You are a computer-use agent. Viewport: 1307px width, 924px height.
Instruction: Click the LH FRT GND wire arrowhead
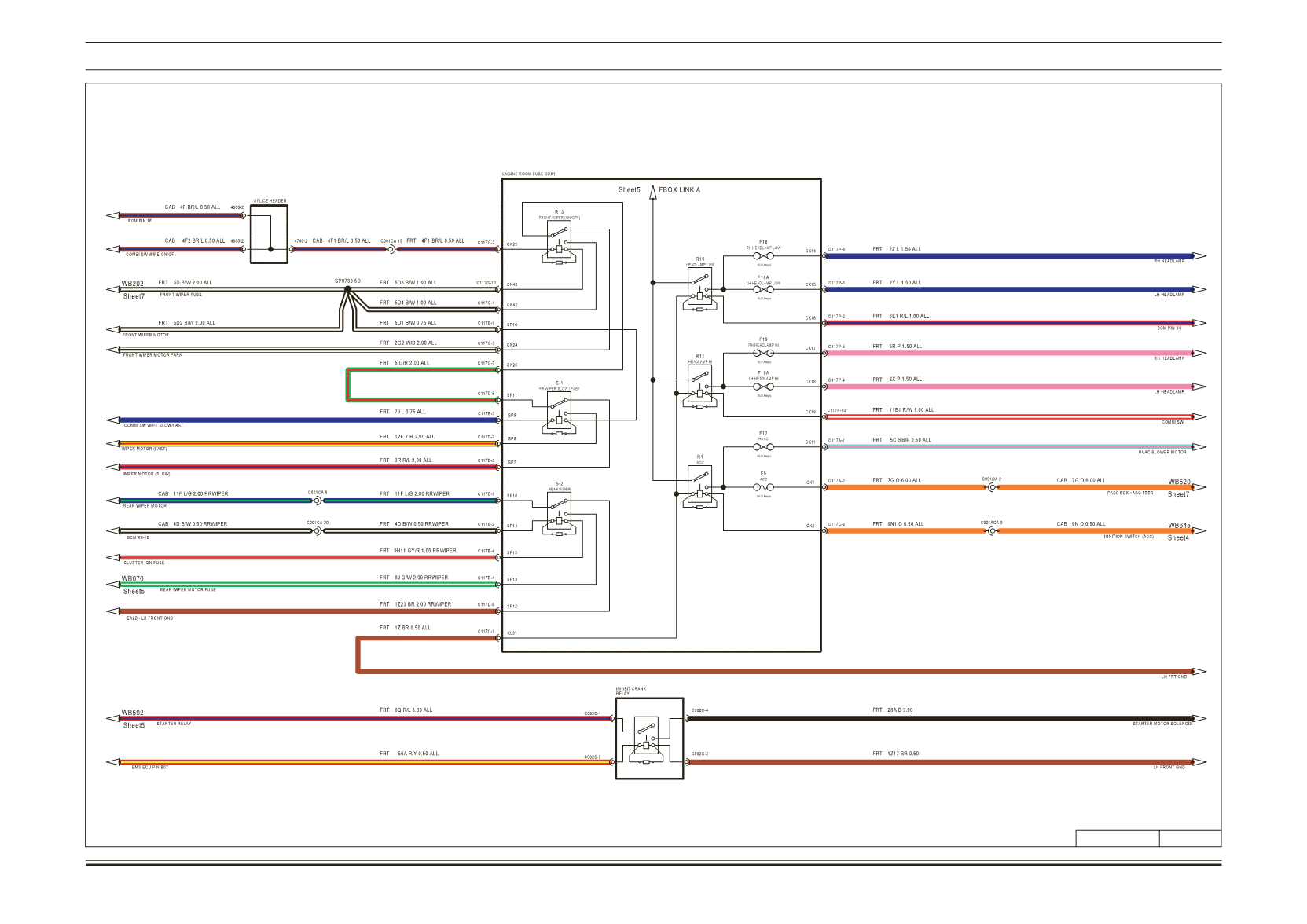tap(1199, 672)
